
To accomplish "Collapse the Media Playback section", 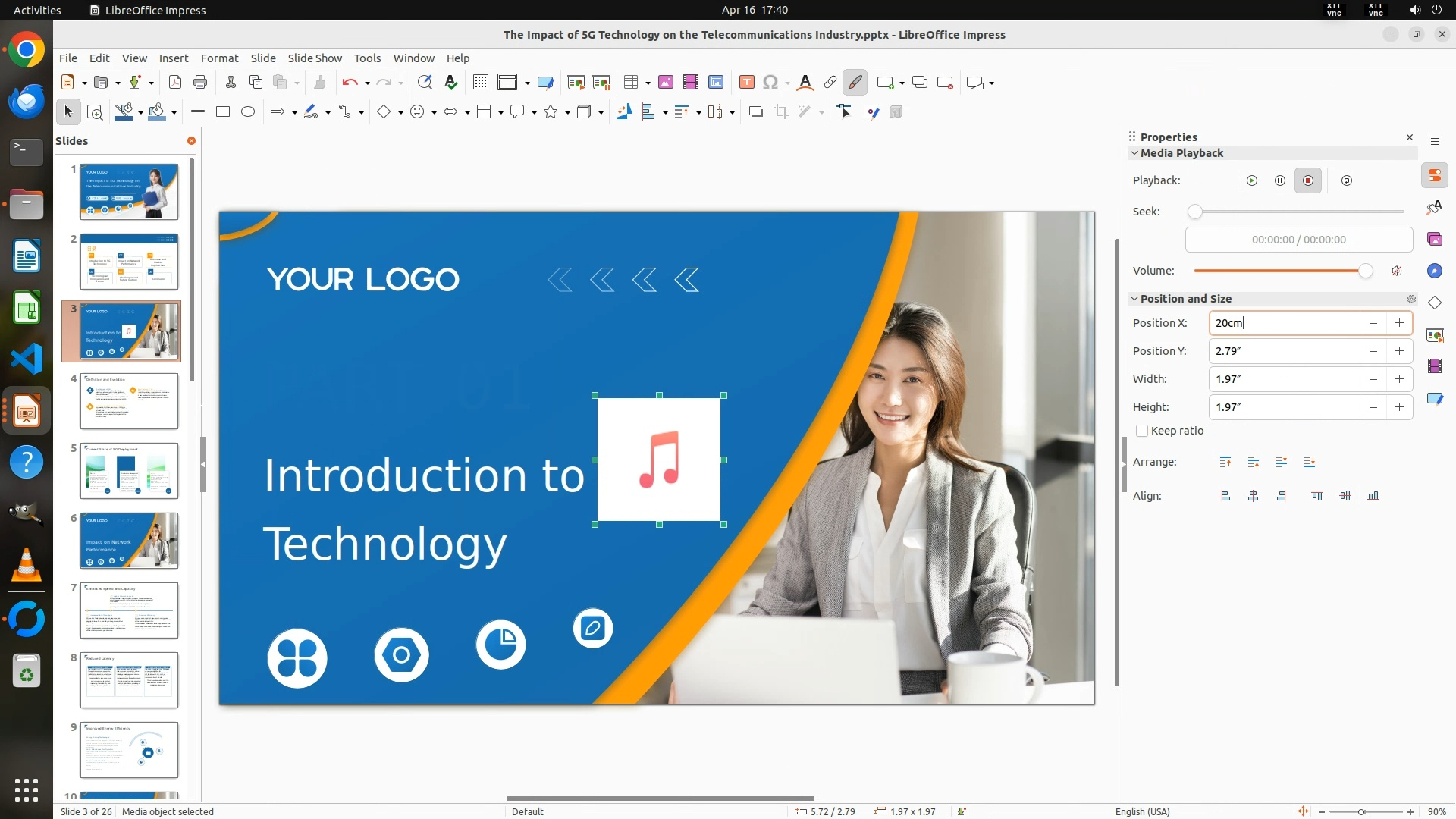I will [1134, 153].
